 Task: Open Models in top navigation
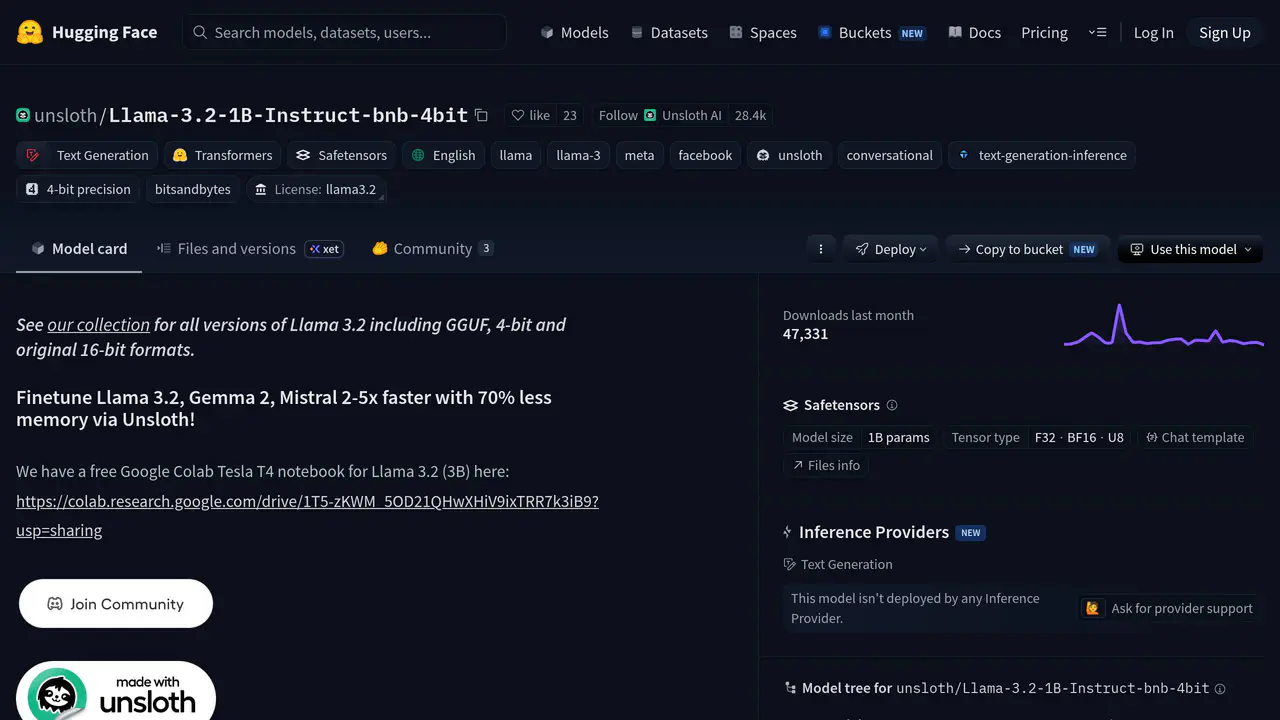click(x=574, y=33)
